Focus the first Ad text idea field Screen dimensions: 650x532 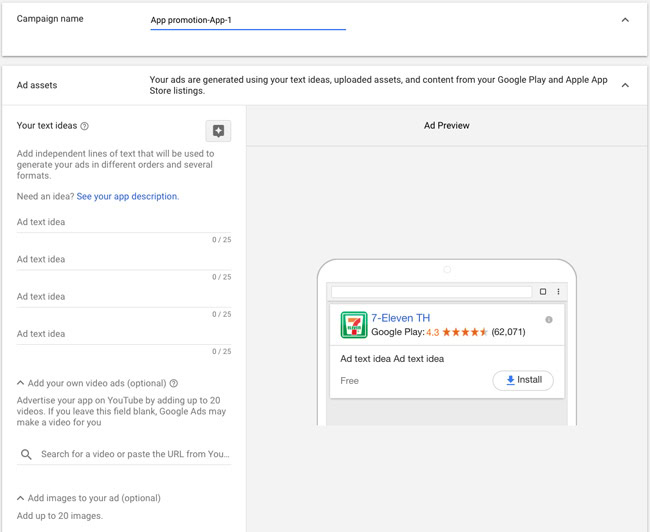tap(124, 222)
